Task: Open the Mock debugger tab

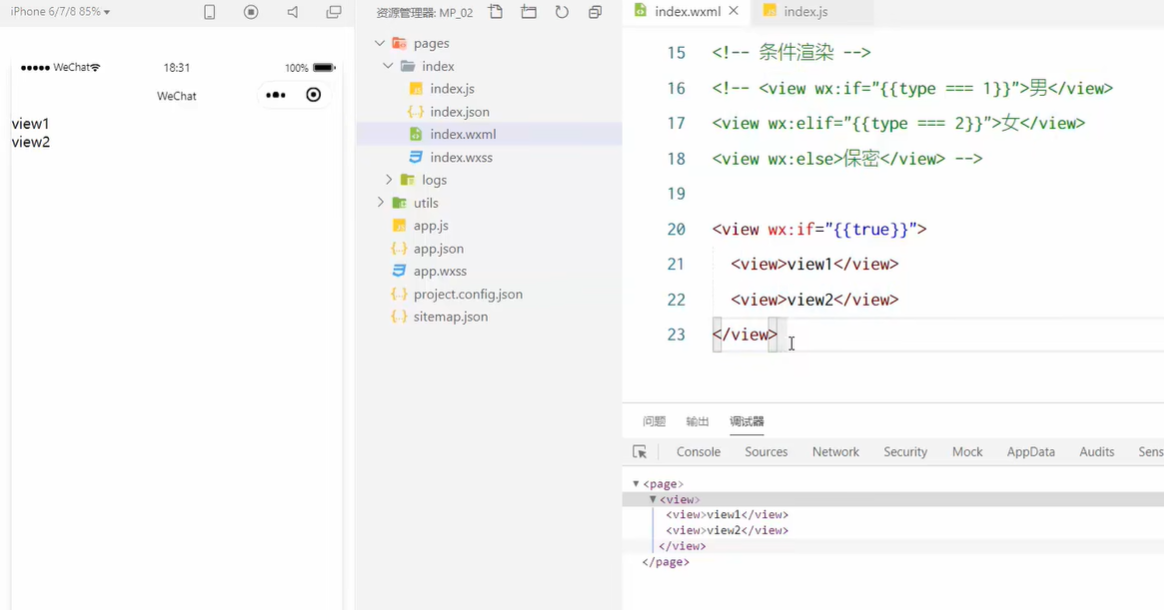Action: click(967, 452)
